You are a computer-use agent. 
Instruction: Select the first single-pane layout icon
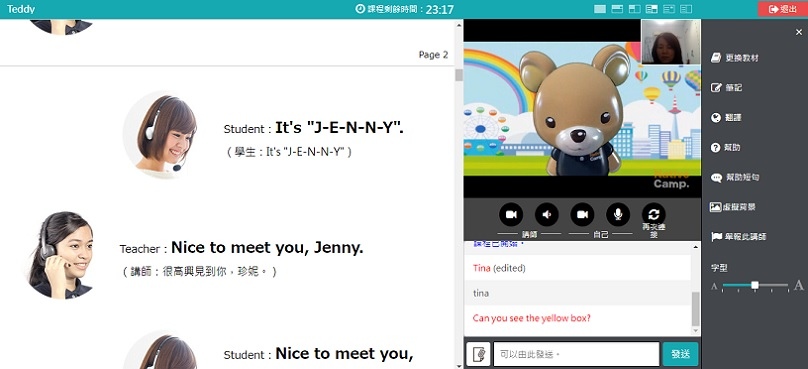pyautogui.click(x=600, y=9)
